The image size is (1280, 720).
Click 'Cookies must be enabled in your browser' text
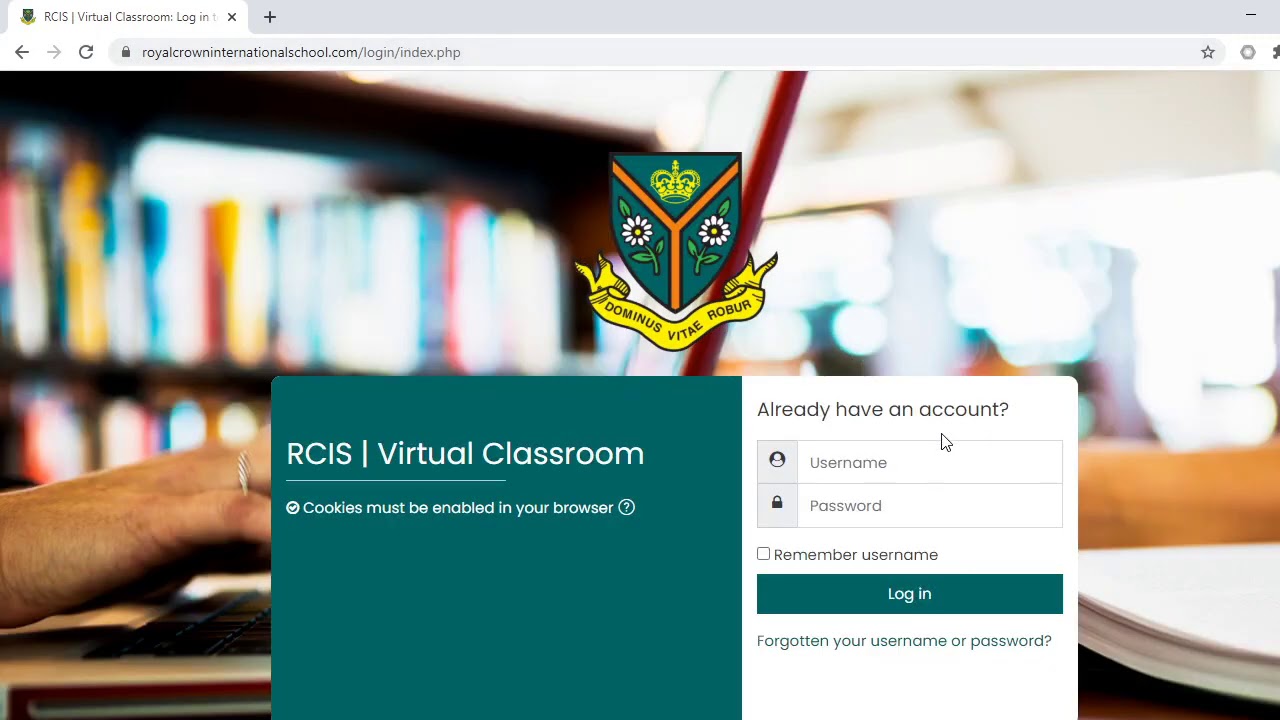click(458, 508)
